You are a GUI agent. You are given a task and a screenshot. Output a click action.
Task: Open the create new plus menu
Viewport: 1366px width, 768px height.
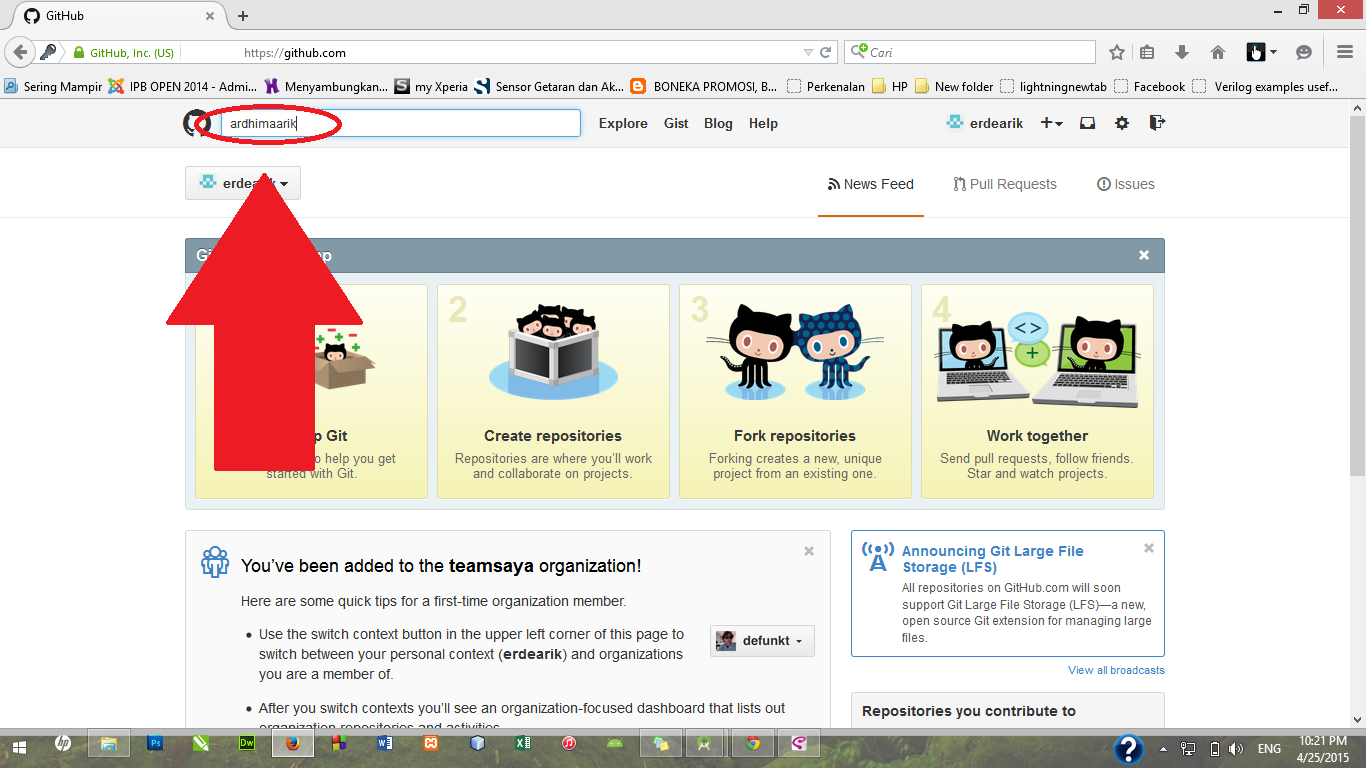coord(1051,123)
